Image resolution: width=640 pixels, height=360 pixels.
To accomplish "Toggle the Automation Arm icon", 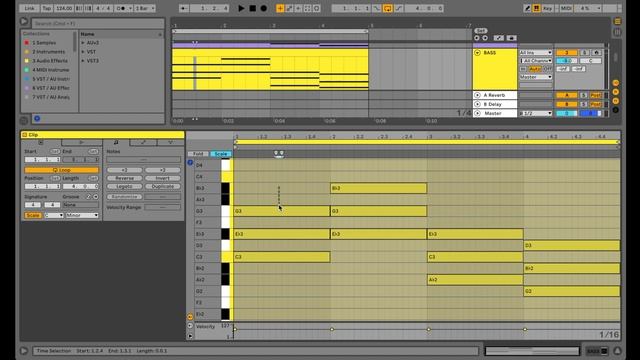I will 289,8.
